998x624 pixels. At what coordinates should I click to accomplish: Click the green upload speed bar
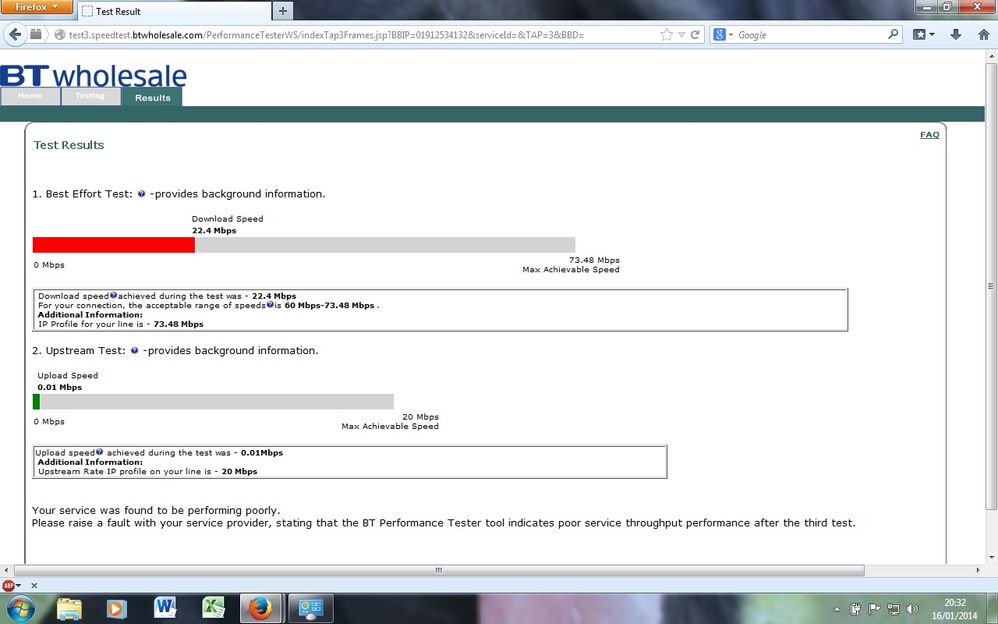pyautogui.click(x=36, y=402)
